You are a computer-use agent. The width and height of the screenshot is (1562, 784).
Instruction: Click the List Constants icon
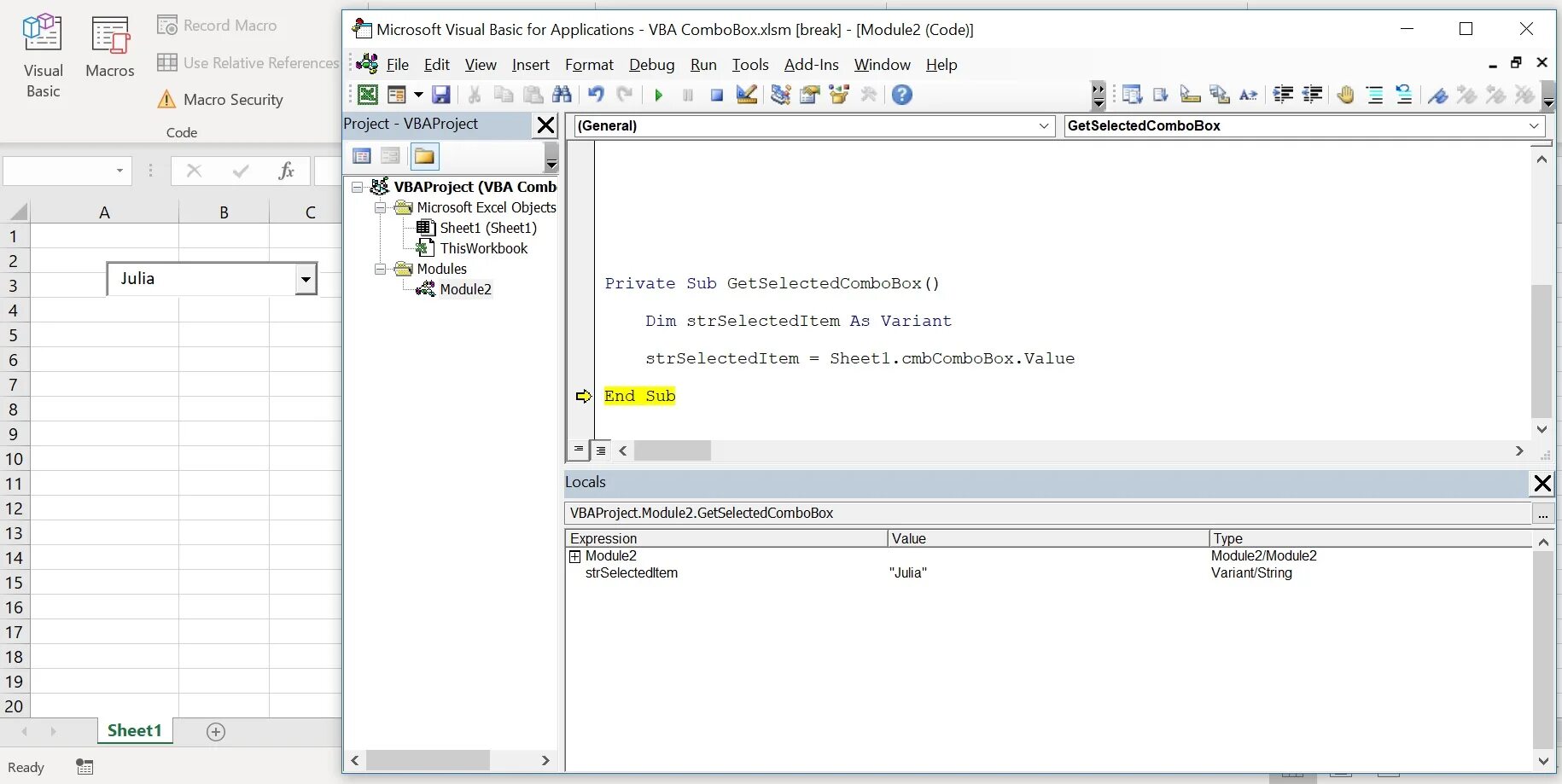1161,95
